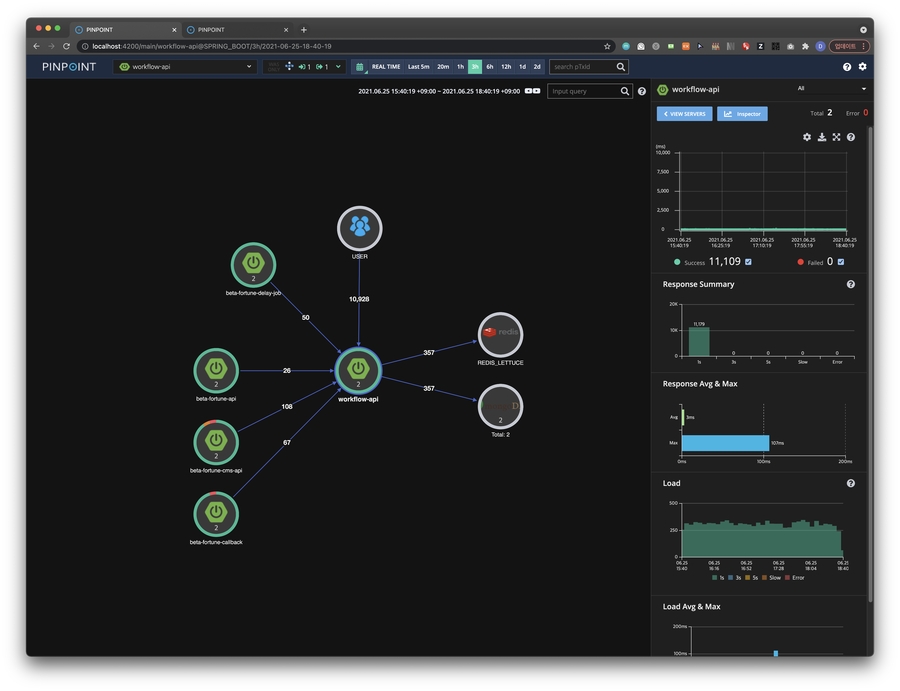Screen dimensions: 900x691
Task: Open the Inspector button
Action: coord(742,114)
